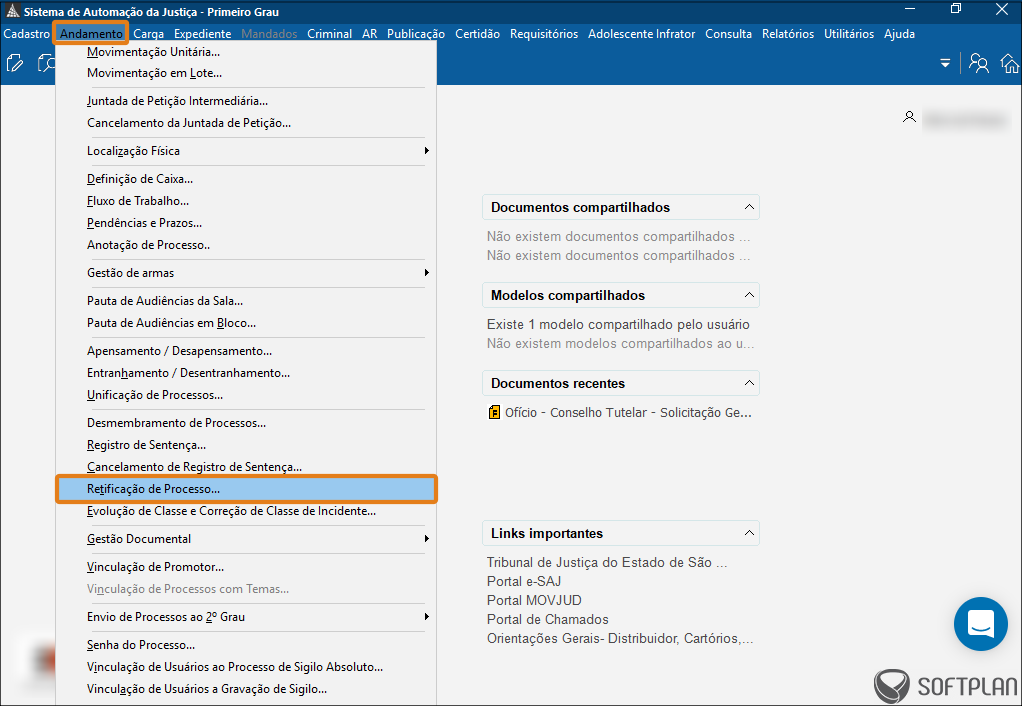Open the Portal MOVJUD link

(534, 600)
